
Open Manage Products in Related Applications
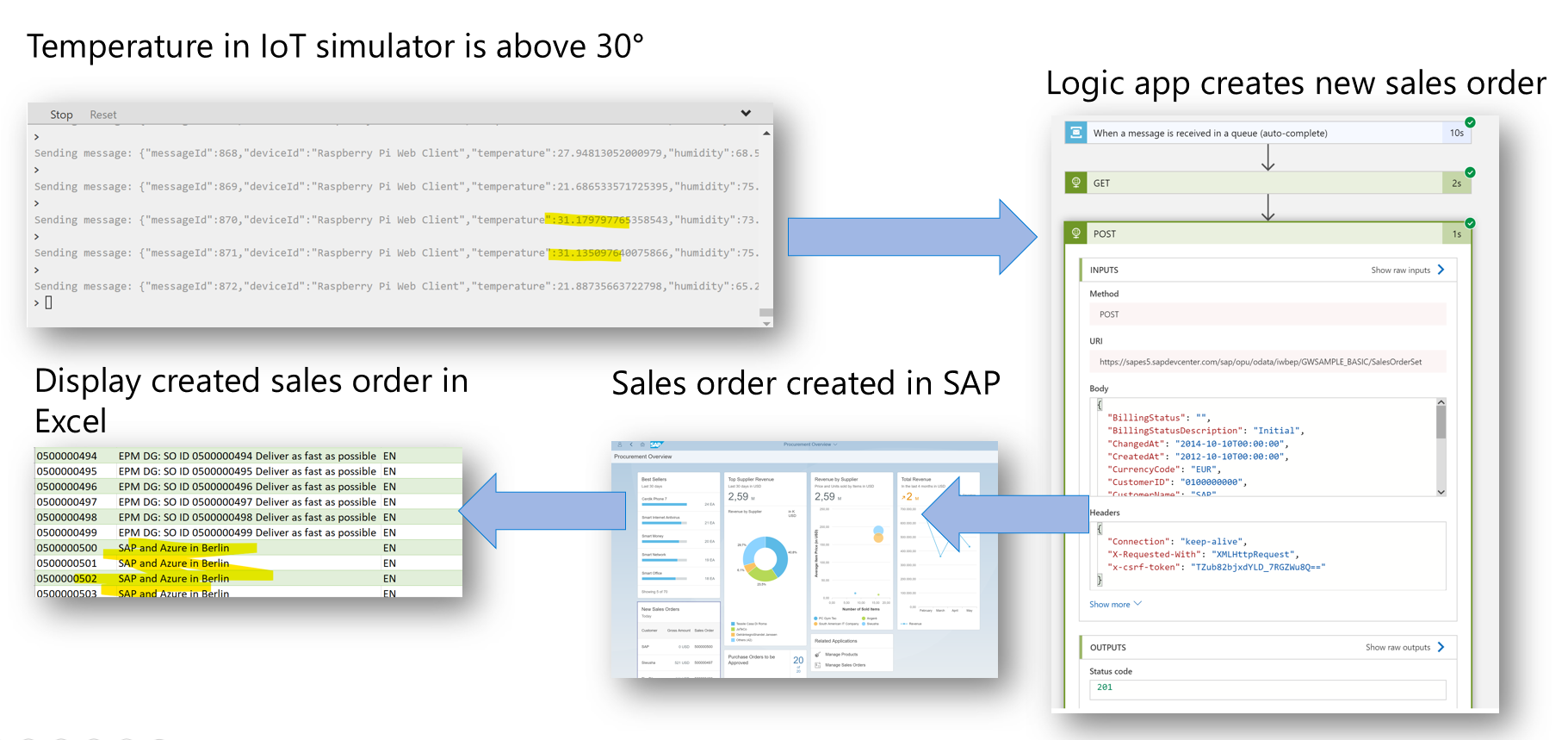click(x=841, y=655)
